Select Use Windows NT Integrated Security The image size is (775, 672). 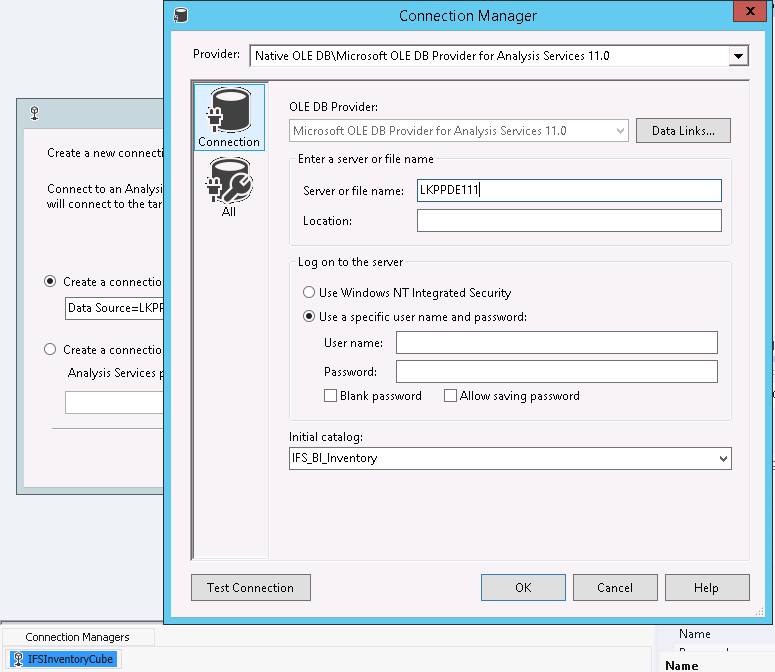click(x=310, y=293)
